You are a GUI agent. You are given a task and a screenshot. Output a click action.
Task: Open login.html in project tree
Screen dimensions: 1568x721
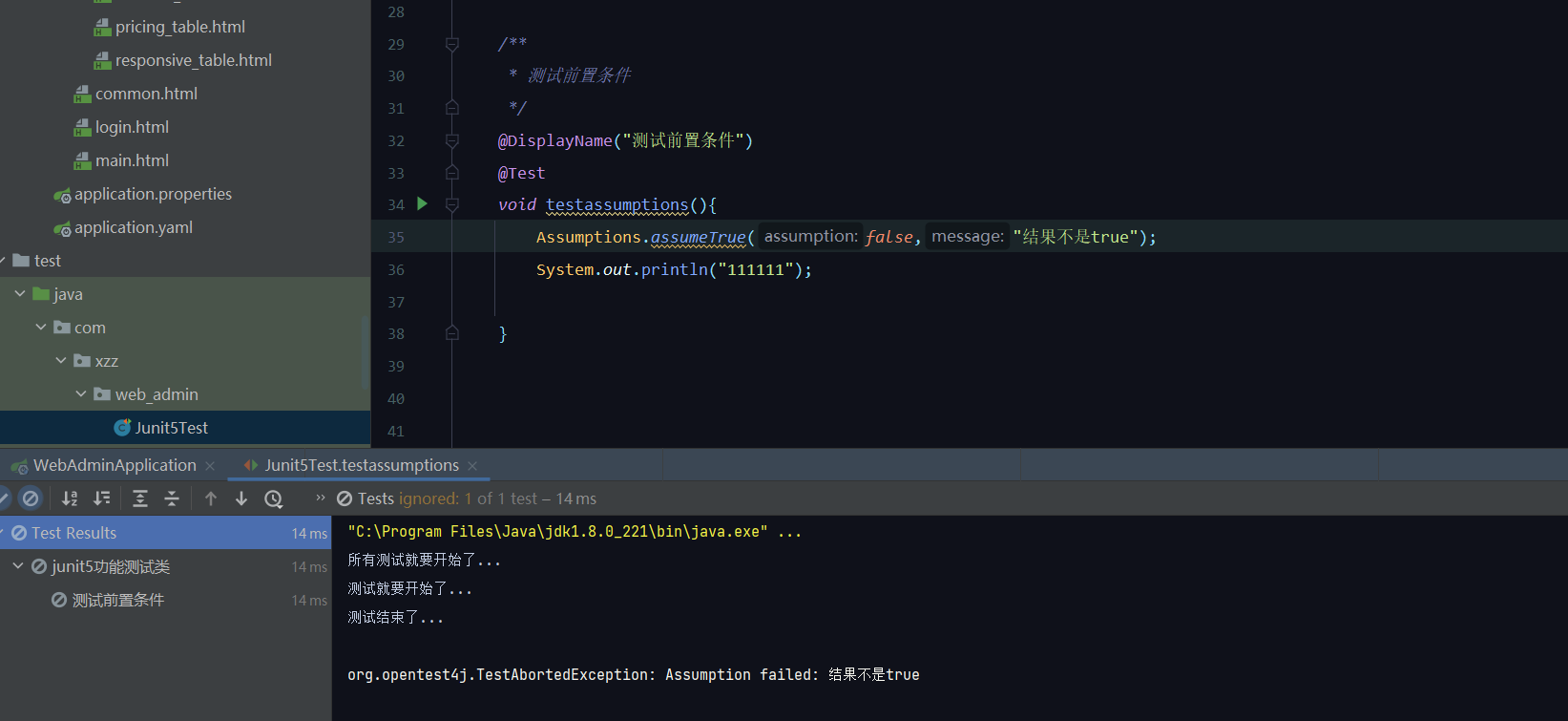click(x=132, y=127)
